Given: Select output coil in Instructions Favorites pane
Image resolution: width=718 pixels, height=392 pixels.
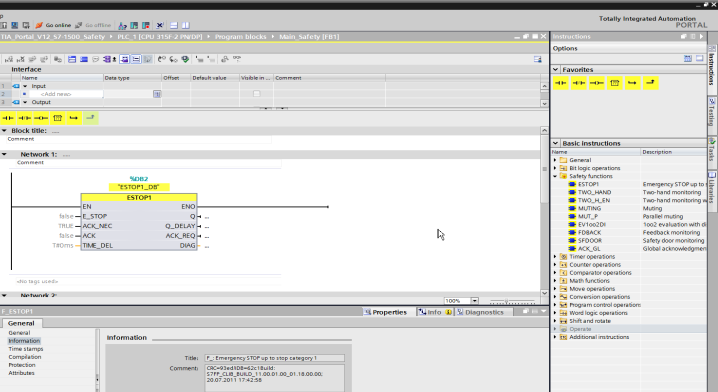Looking at the screenshot, I should tap(597, 83).
